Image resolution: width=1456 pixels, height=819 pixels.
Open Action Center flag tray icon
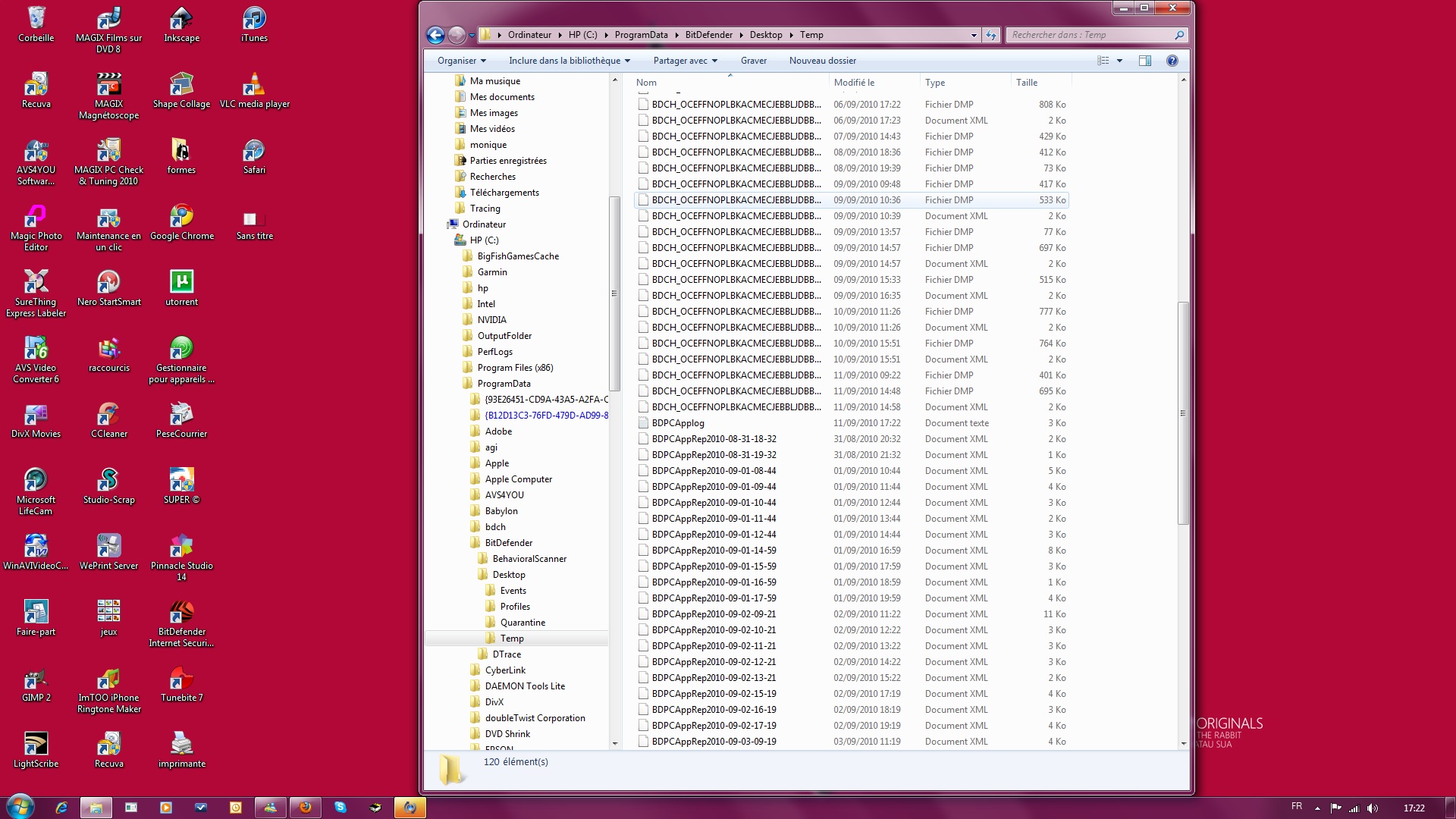tap(1335, 808)
